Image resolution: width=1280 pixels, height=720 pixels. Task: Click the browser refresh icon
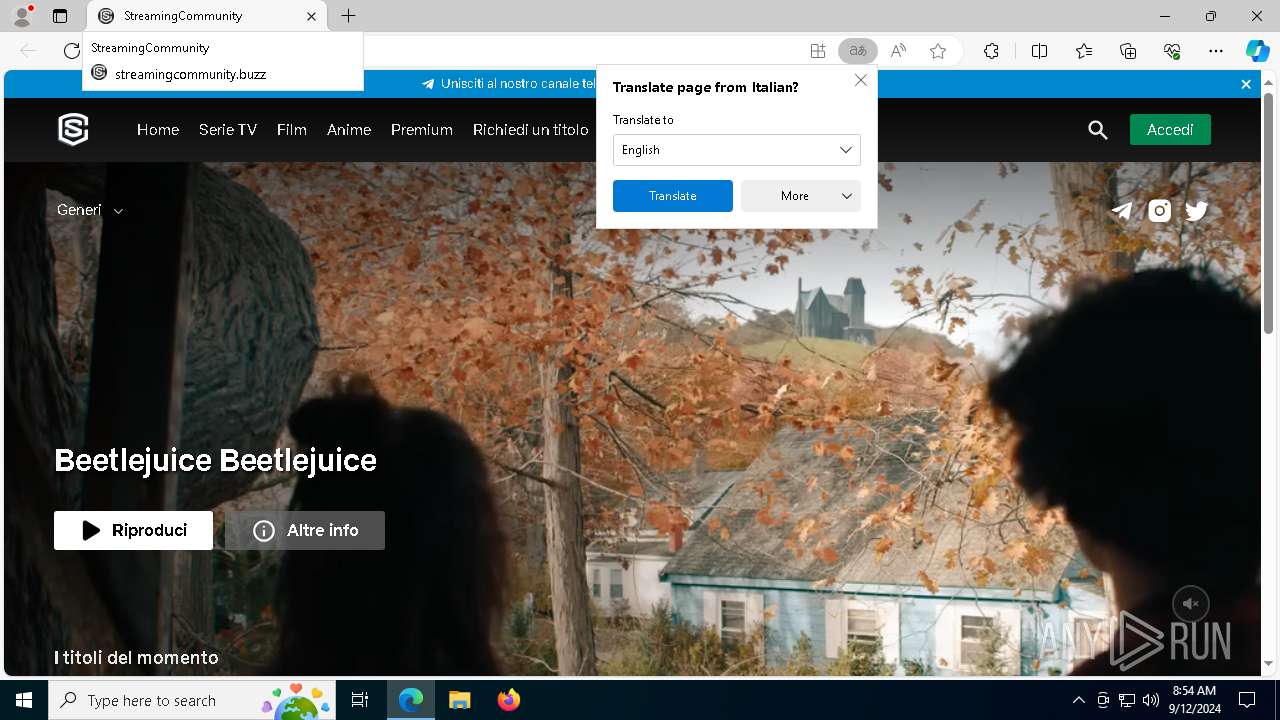[71, 51]
